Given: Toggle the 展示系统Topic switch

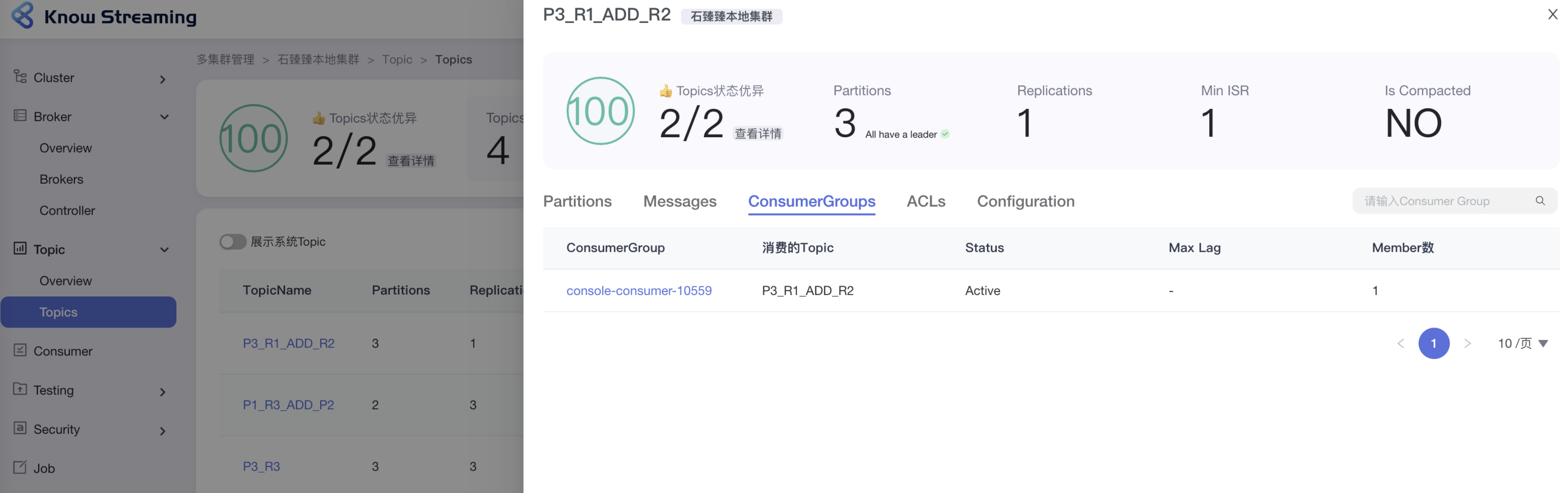Looking at the screenshot, I should click(x=233, y=242).
